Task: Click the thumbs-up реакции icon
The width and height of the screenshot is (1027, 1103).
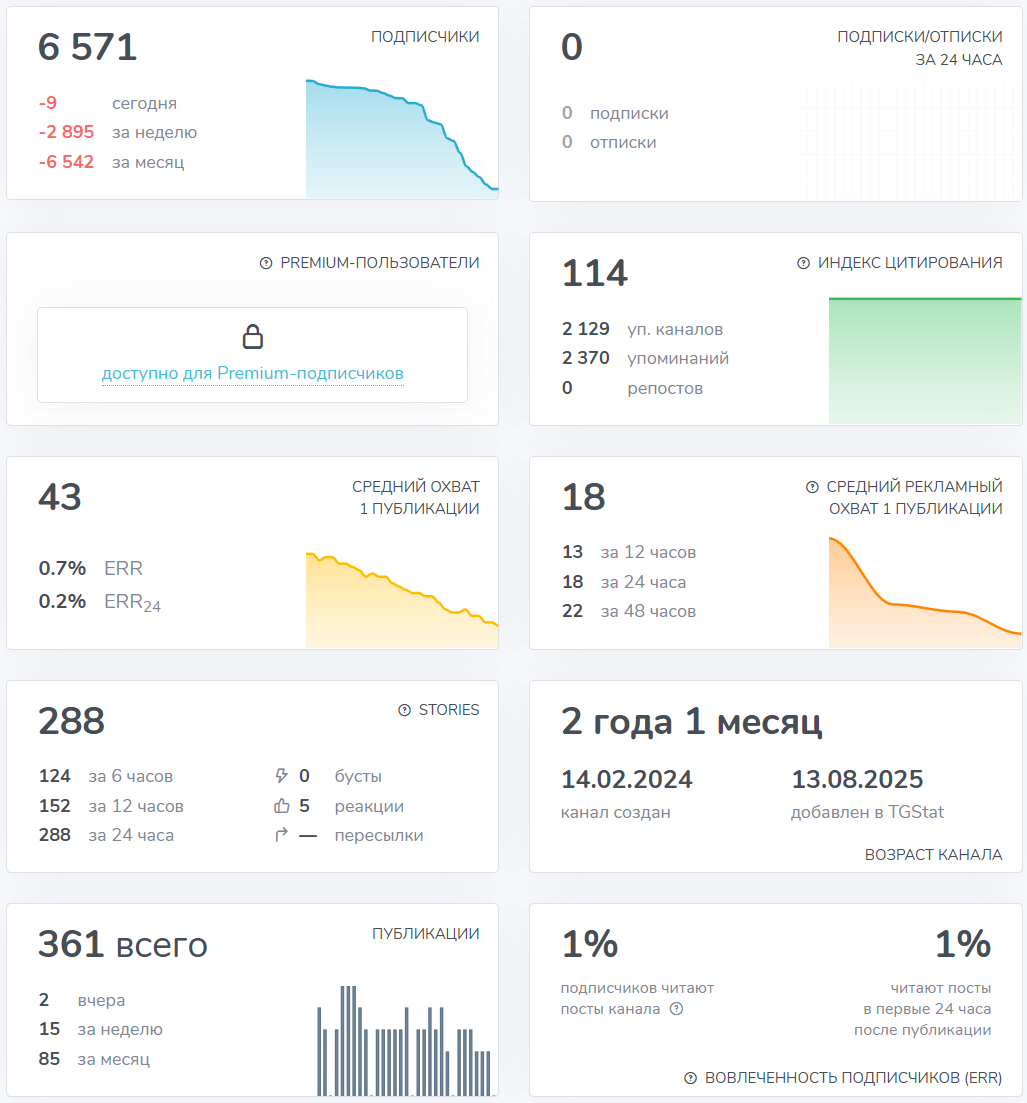Action: (x=281, y=806)
